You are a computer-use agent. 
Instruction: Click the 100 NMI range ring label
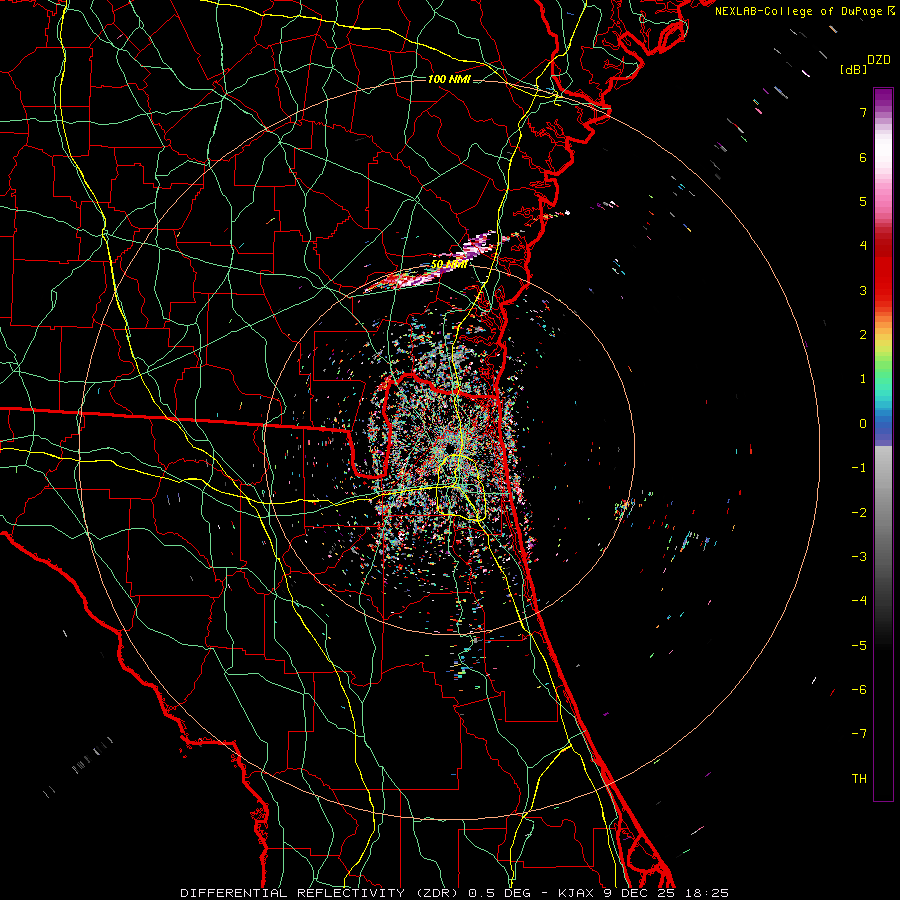pyautogui.click(x=449, y=79)
